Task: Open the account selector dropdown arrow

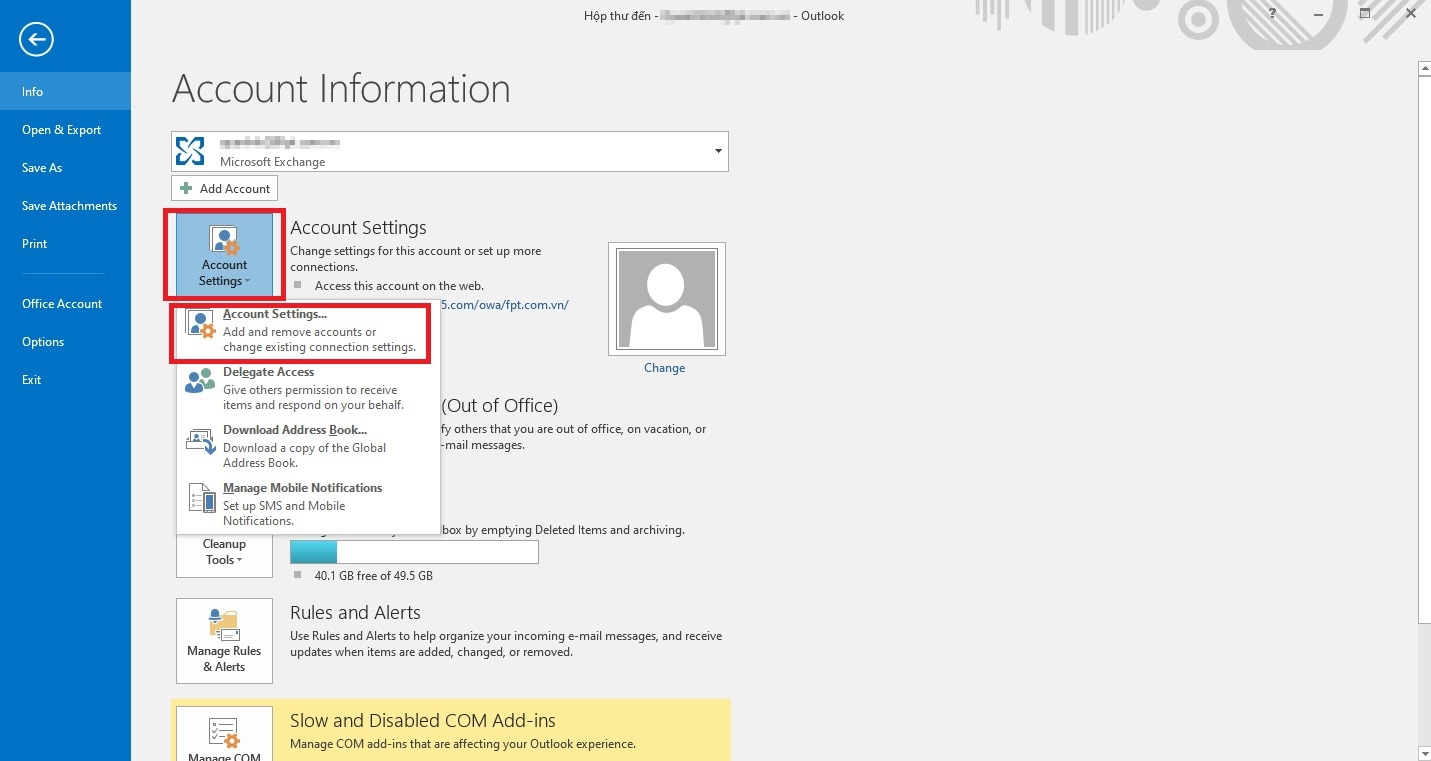Action: pos(717,150)
